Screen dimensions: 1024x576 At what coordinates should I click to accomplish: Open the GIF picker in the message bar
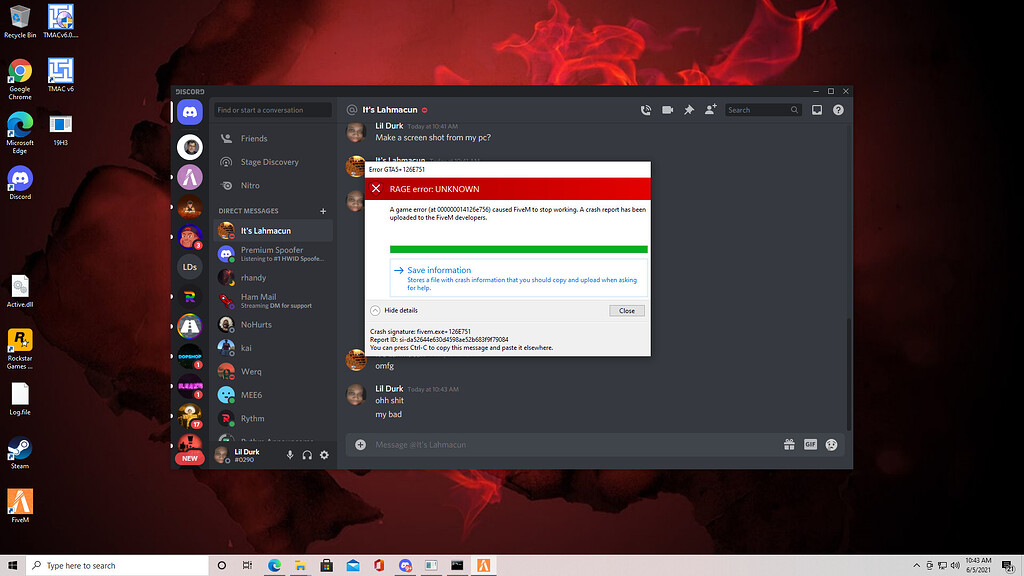(810, 444)
